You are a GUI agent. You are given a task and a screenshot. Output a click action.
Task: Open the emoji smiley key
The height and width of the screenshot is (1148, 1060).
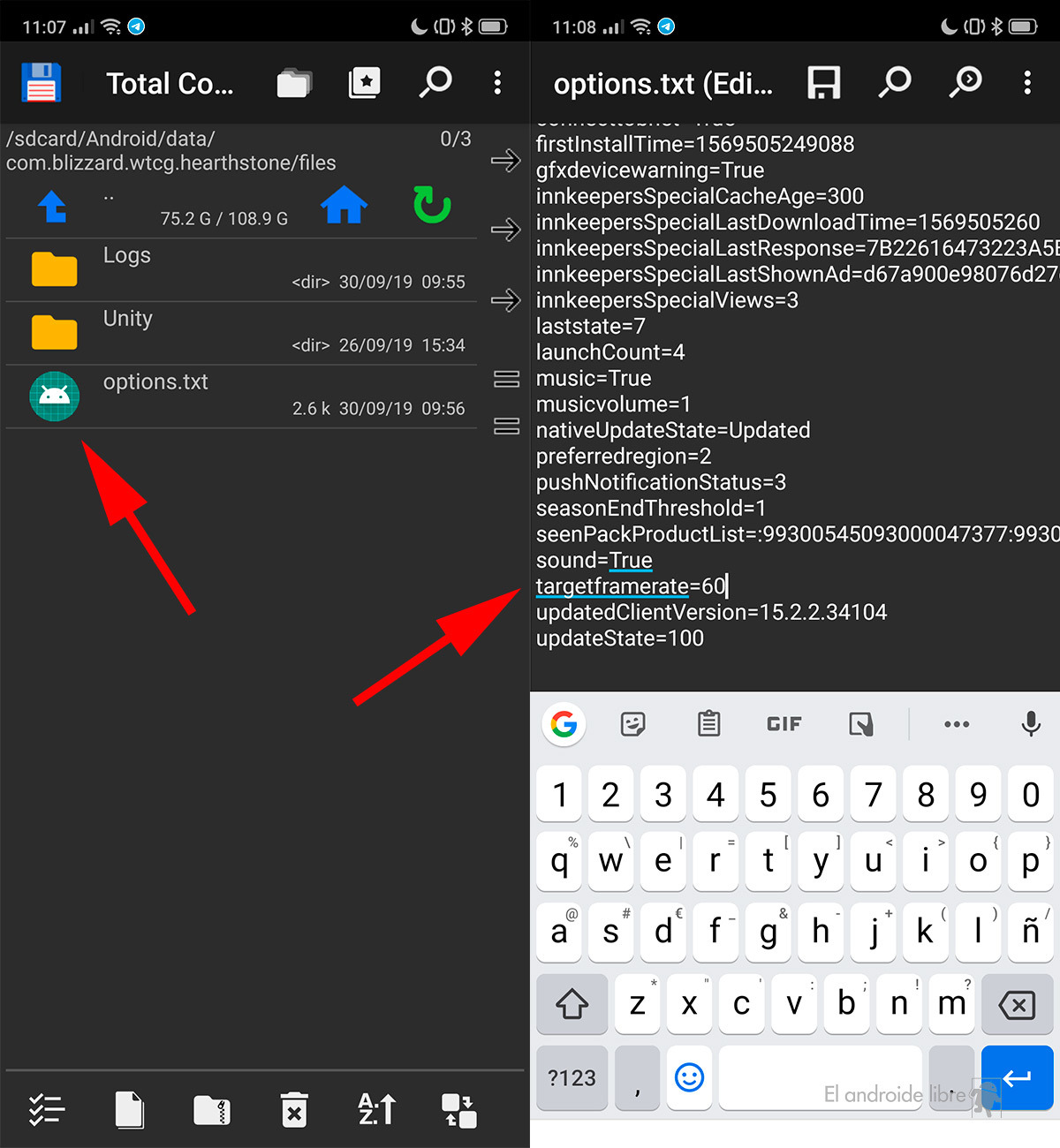click(x=689, y=1077)
